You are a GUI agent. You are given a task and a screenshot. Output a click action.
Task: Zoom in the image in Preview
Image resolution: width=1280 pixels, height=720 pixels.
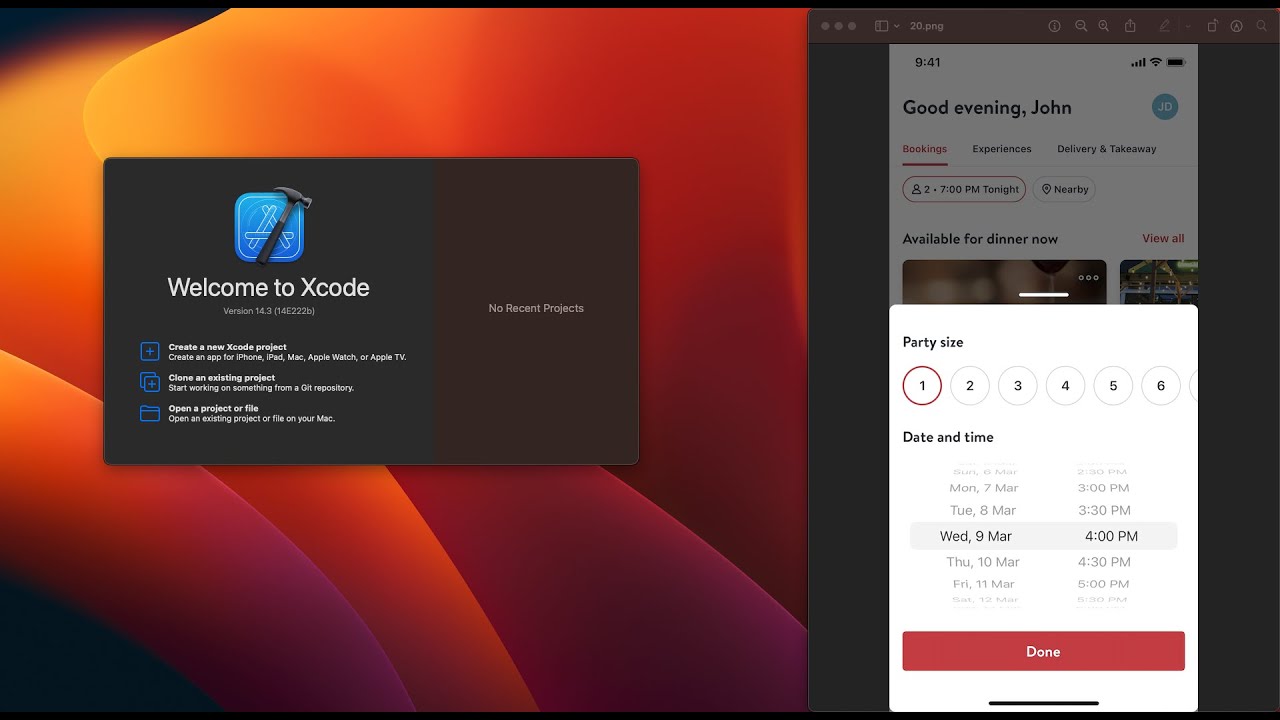click(x=1104, y=26)
